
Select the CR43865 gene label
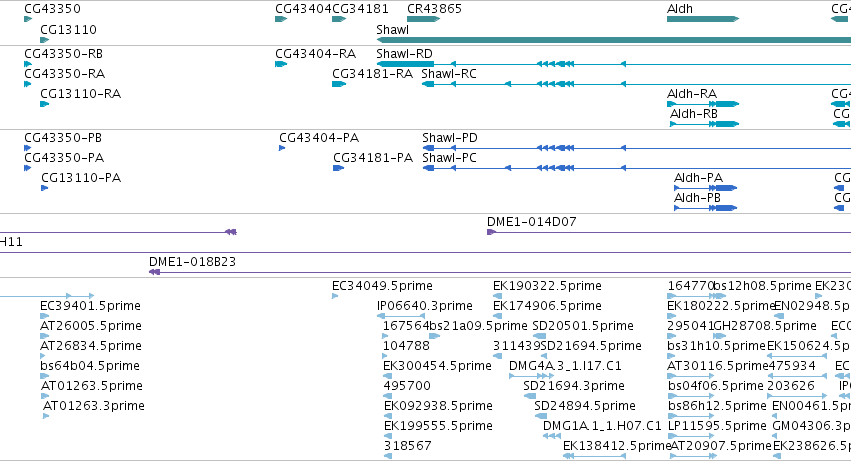434,9
